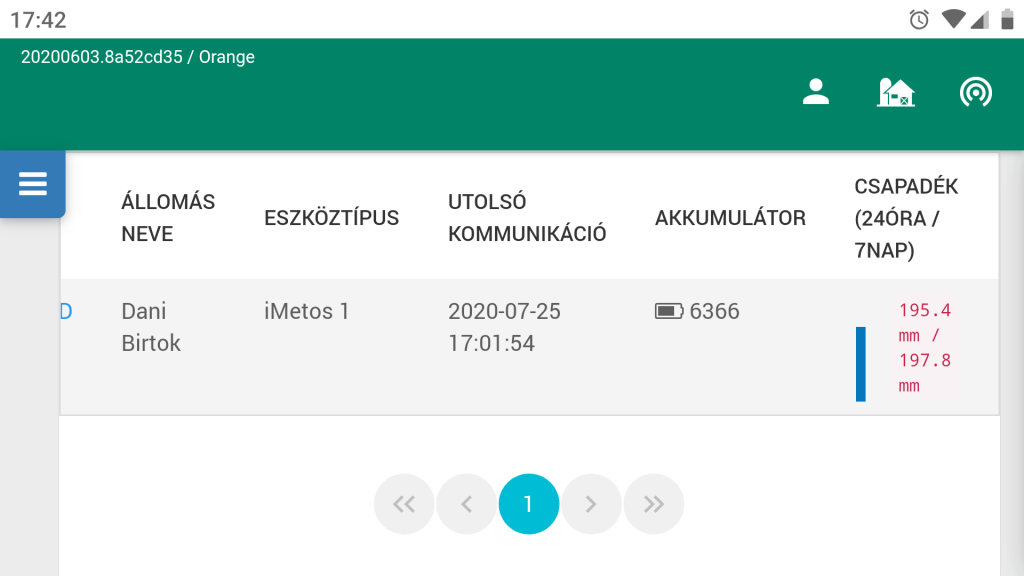Jump to the last page double-chevron
The height and width of the screenshot is (576, 1024).
click(654, 504)
